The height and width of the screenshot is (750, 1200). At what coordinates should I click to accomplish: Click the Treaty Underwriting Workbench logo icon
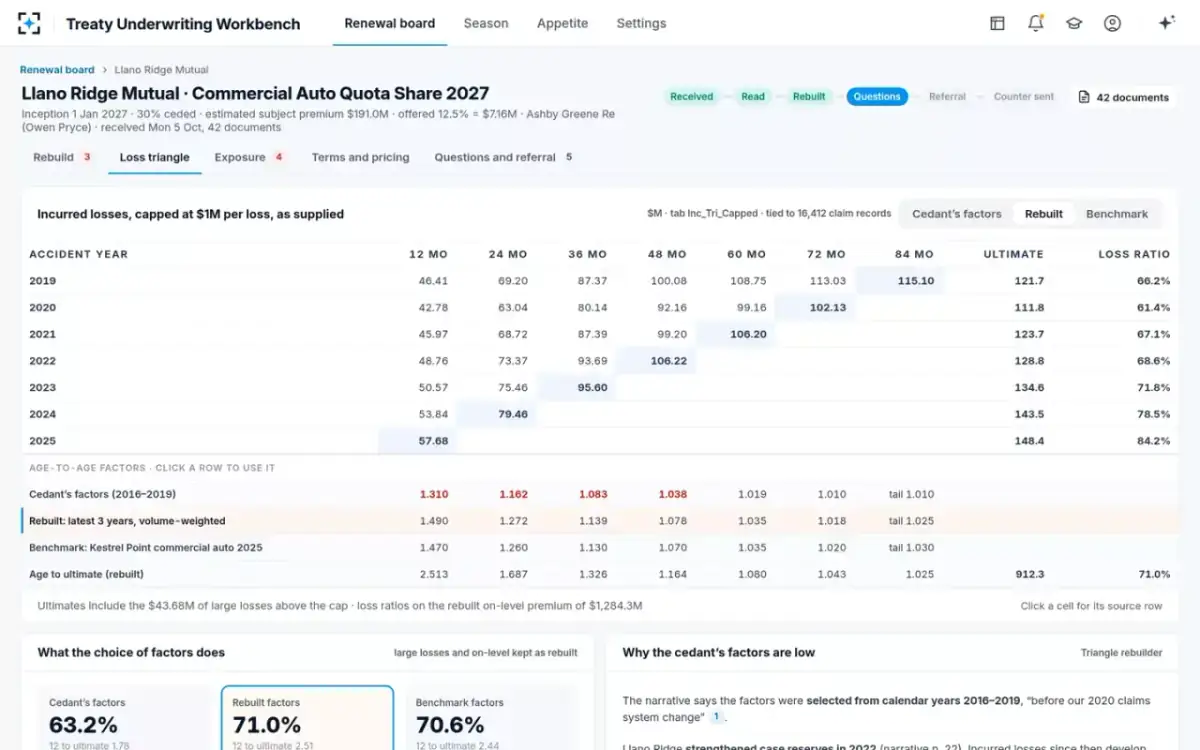click(30, 23)
